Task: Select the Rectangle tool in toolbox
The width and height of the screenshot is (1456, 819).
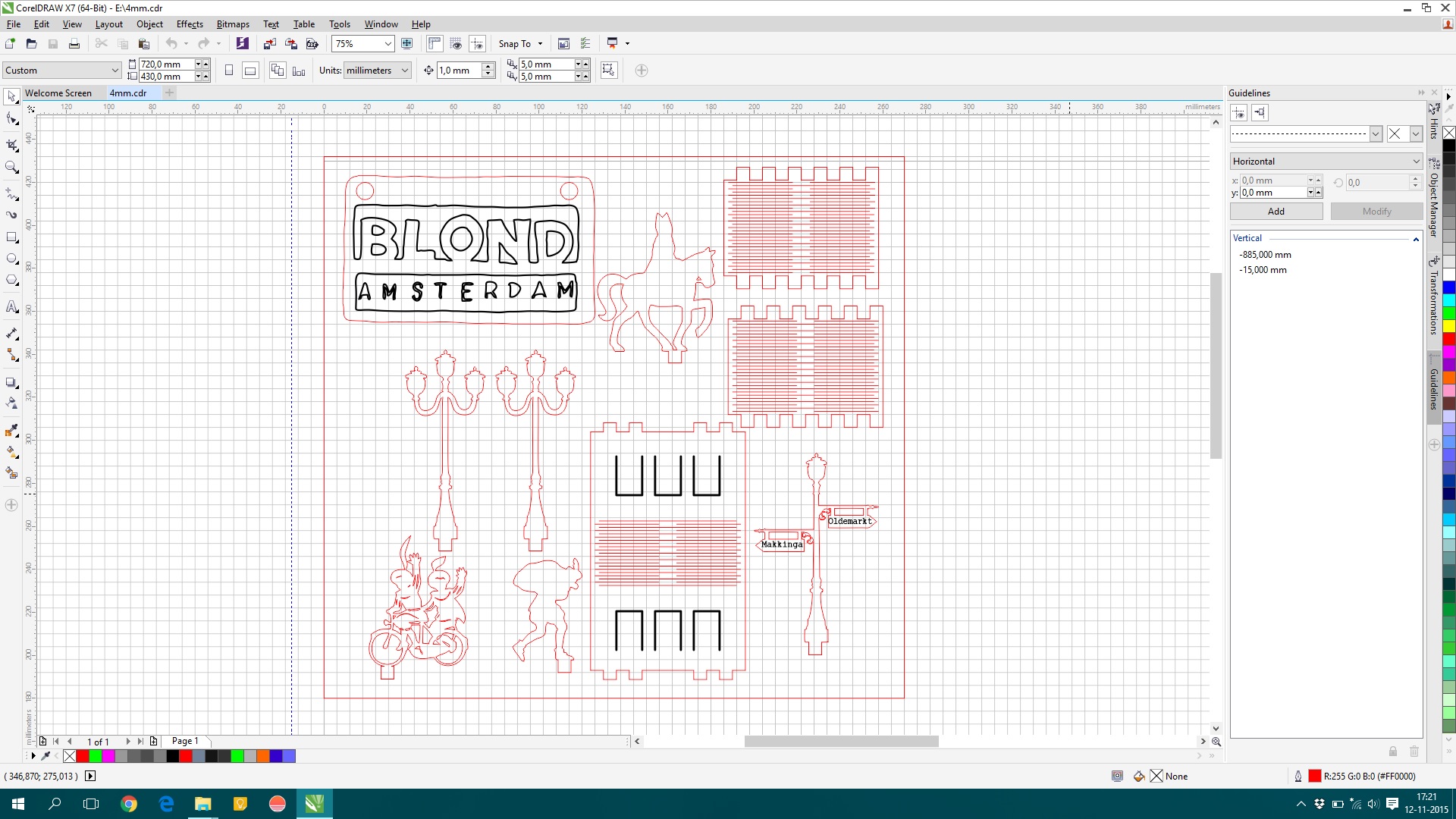Action: click(x=13, y=237)
